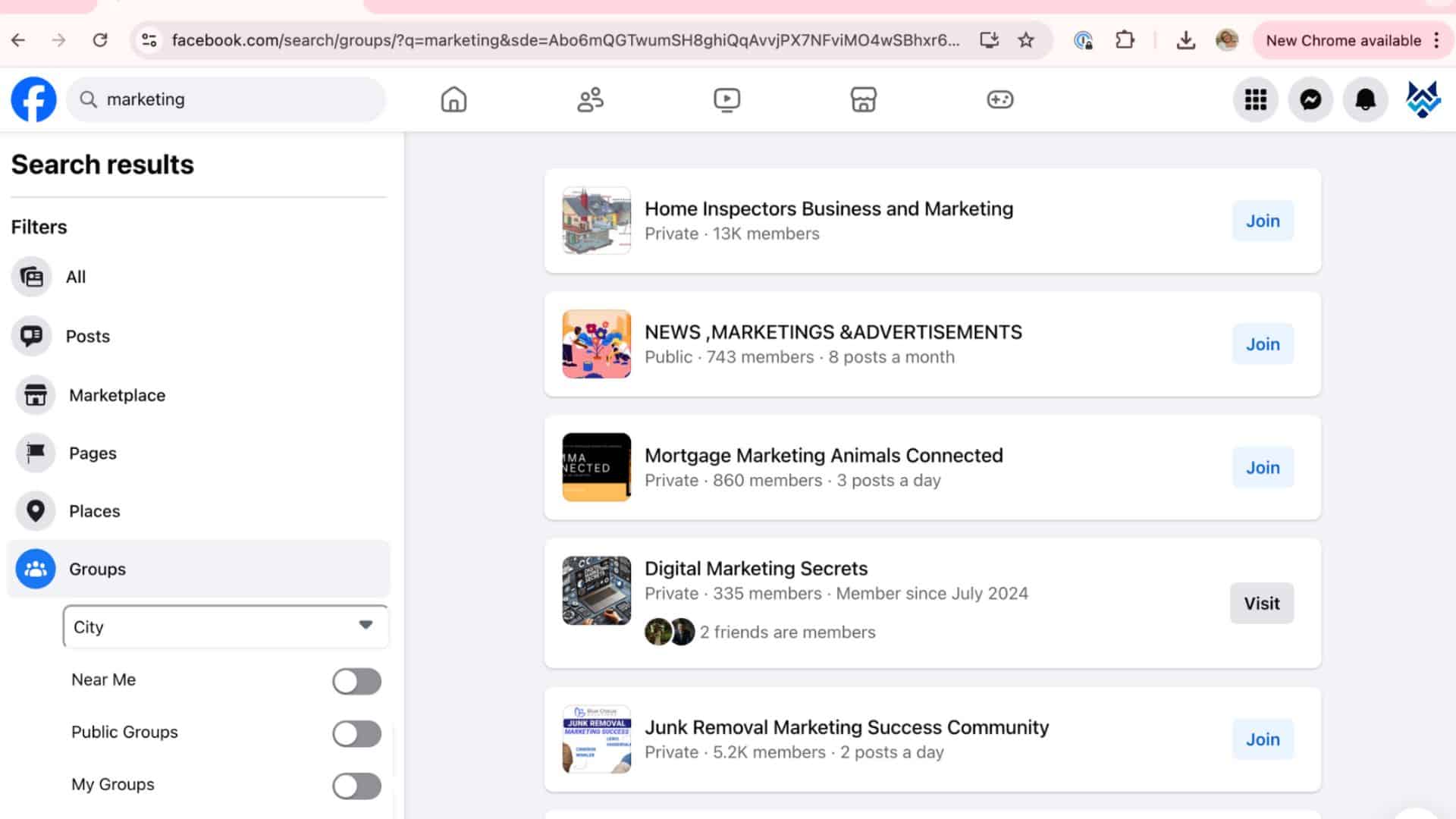Image resolution: width=1456 pixels, height=819 pixels.
Task: Open Chrome three-dot menu beside New Chrome available
Action: [1437, 40]
